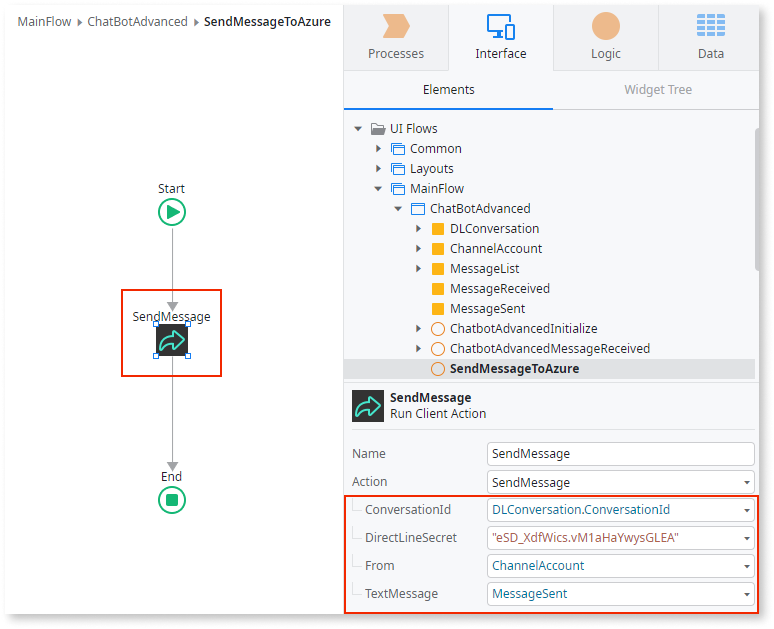Click the DirectLineSecret property label
Screen dimensions: 774x629
point(411,538)
